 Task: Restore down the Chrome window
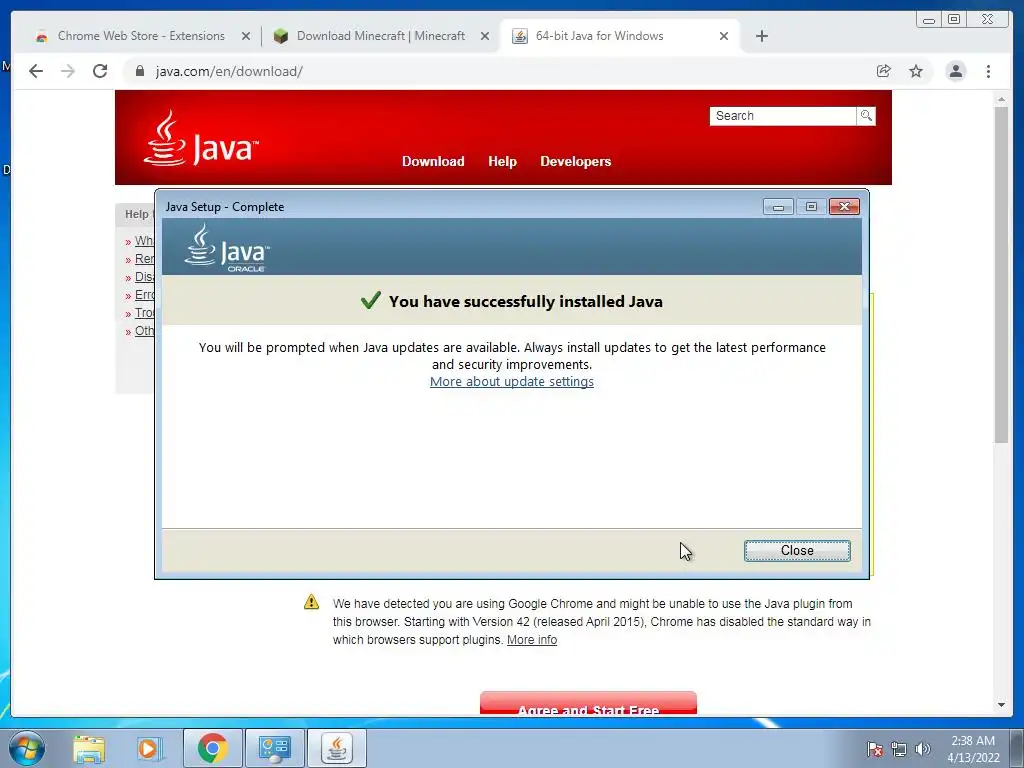tap(954, 20)
